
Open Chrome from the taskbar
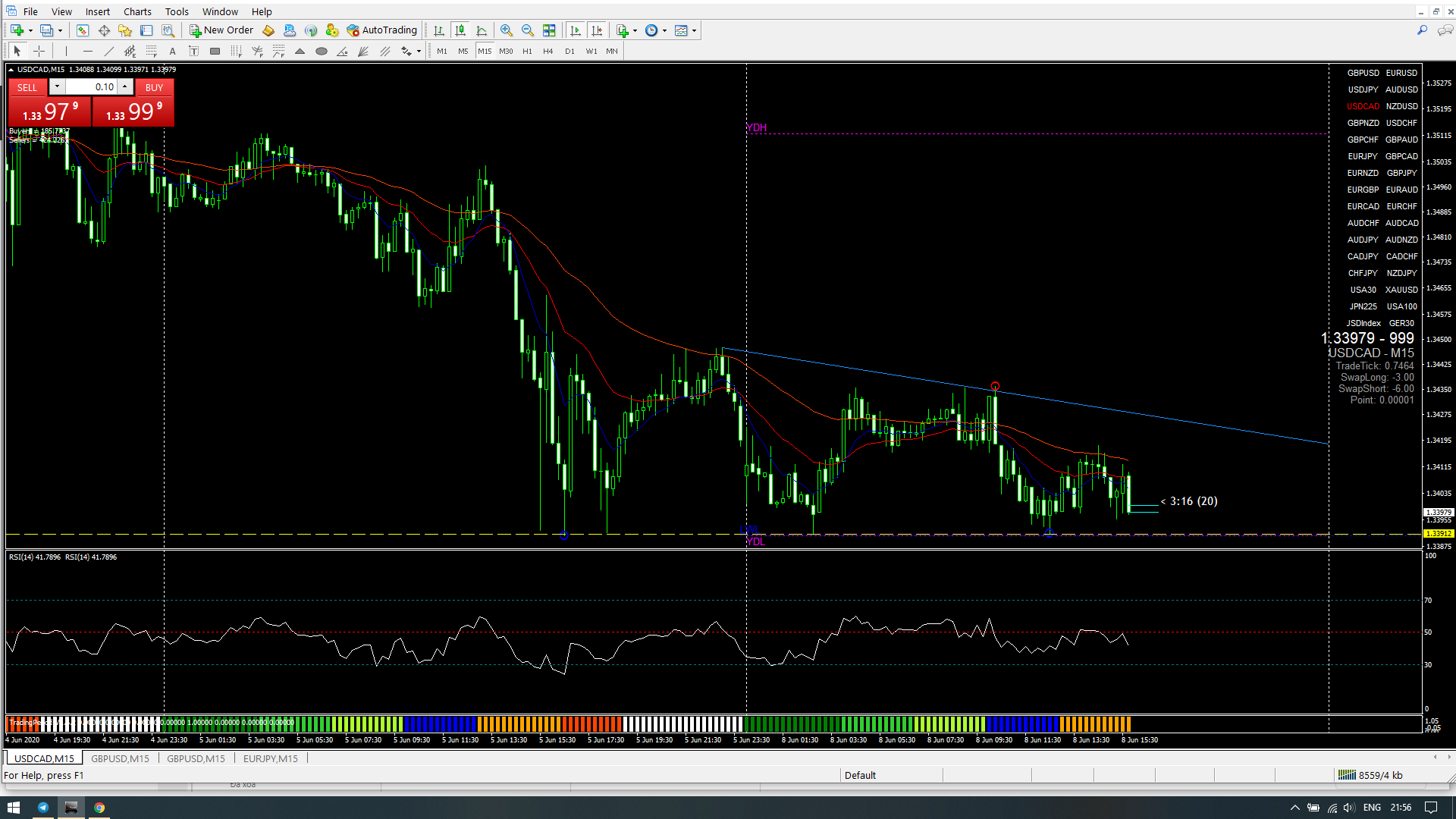point(99,808)
